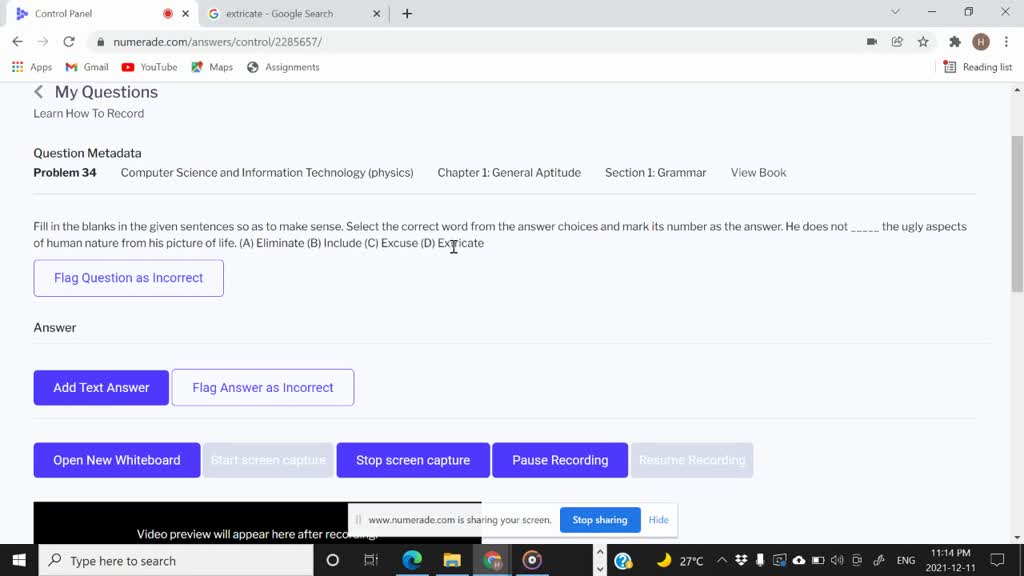Bookmark this page with the star icon
Screen dimensions: 1024x576
pos(923,42)
